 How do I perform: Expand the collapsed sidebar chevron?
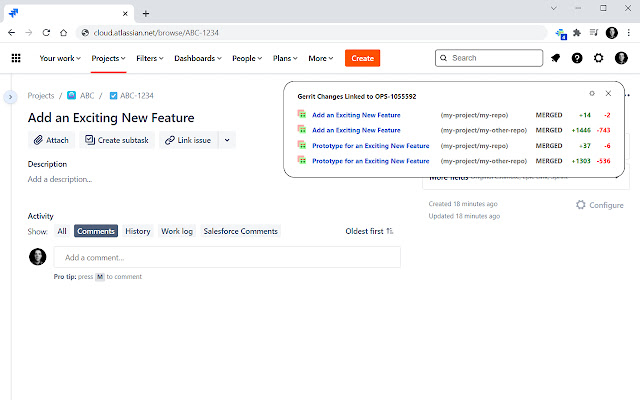coord(11,97)
